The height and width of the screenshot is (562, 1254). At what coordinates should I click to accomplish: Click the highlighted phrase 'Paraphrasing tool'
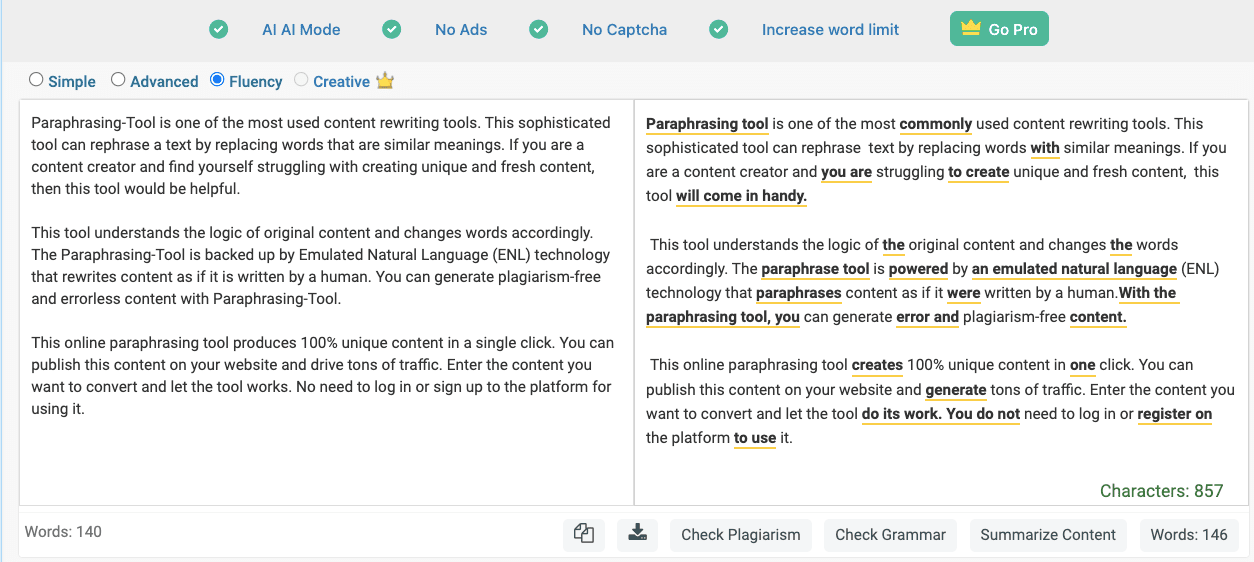tap(707, 124)
